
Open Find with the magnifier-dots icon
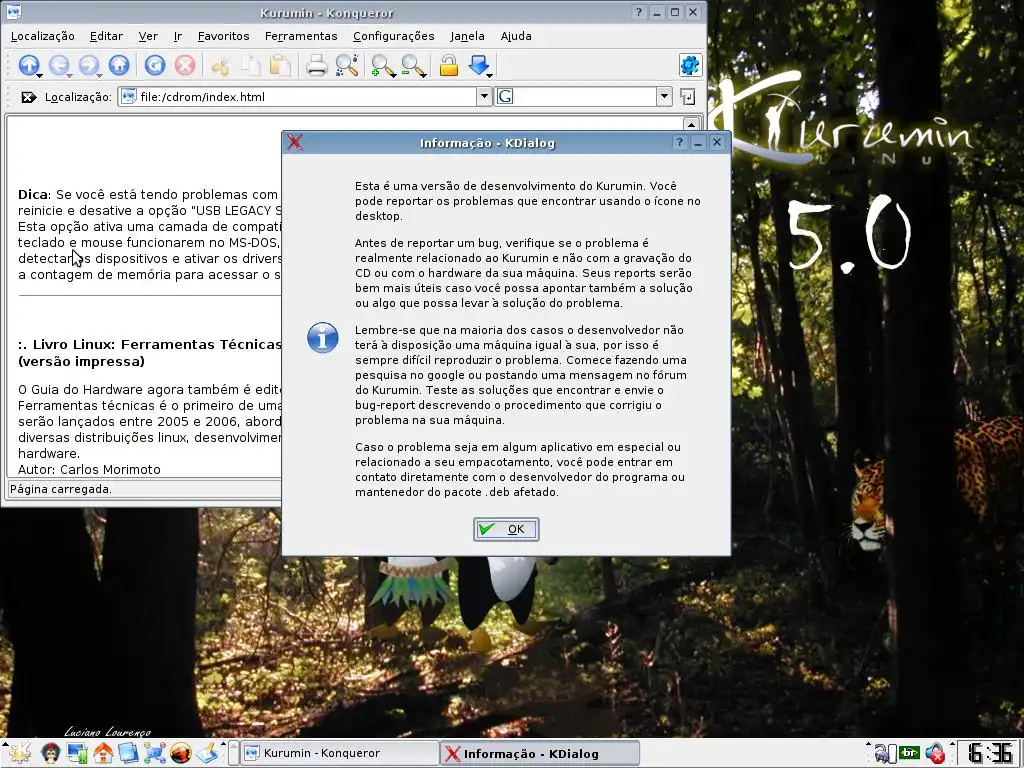pyautogui.click(x=347, y=65)
